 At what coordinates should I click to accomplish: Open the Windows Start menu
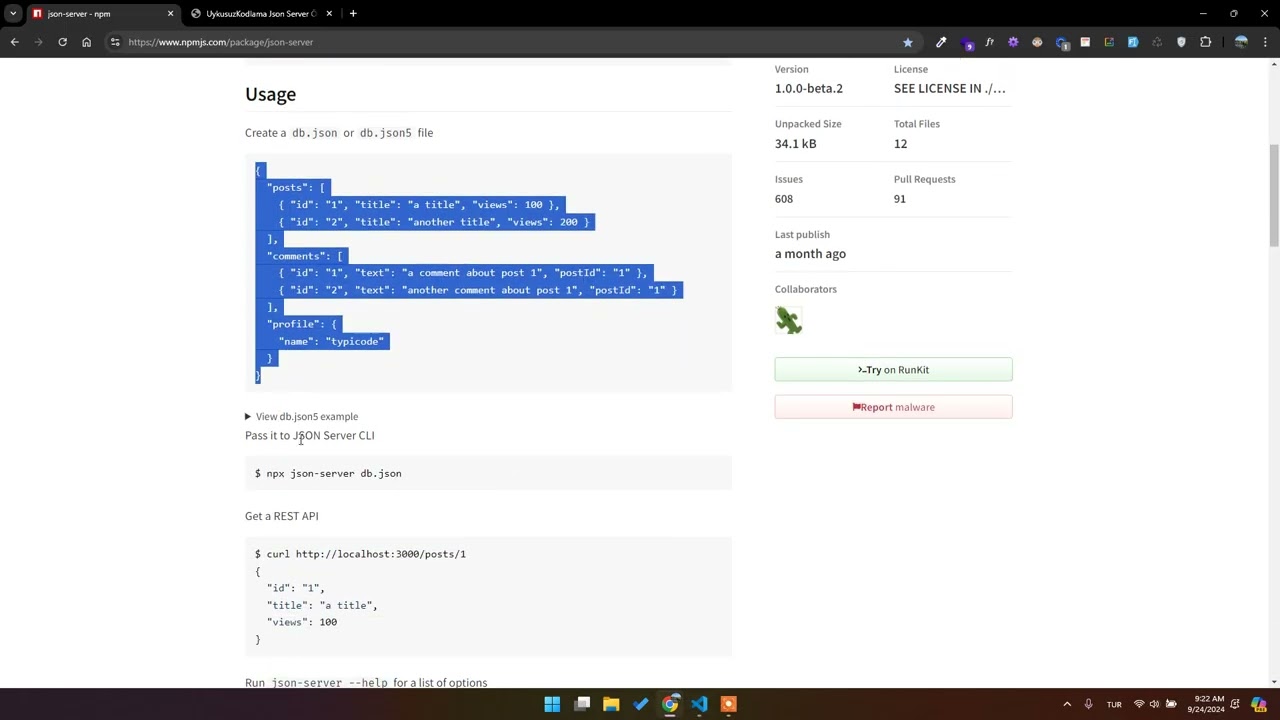point(552,704)
